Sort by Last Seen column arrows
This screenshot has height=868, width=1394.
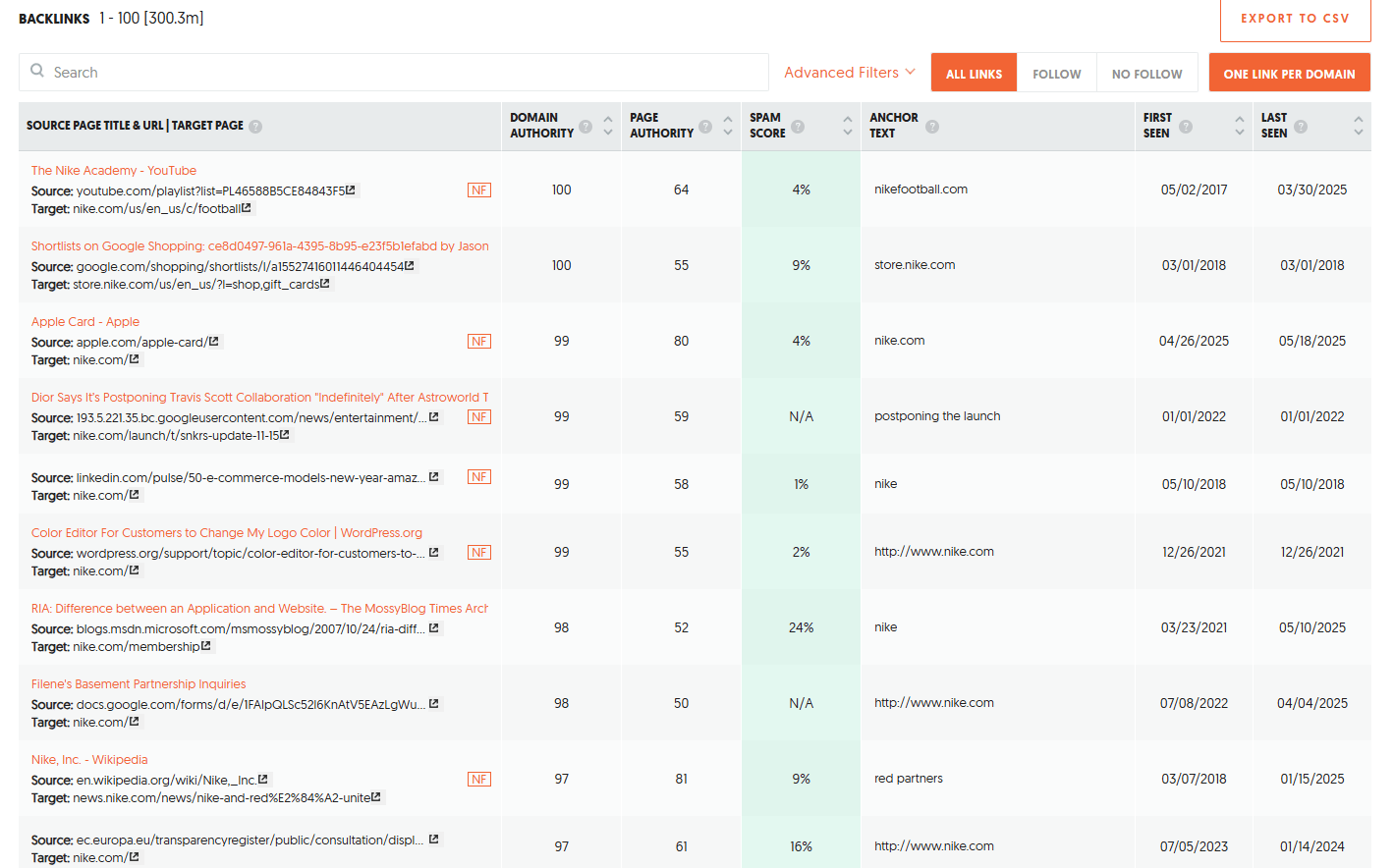(x=1359, y=126)
